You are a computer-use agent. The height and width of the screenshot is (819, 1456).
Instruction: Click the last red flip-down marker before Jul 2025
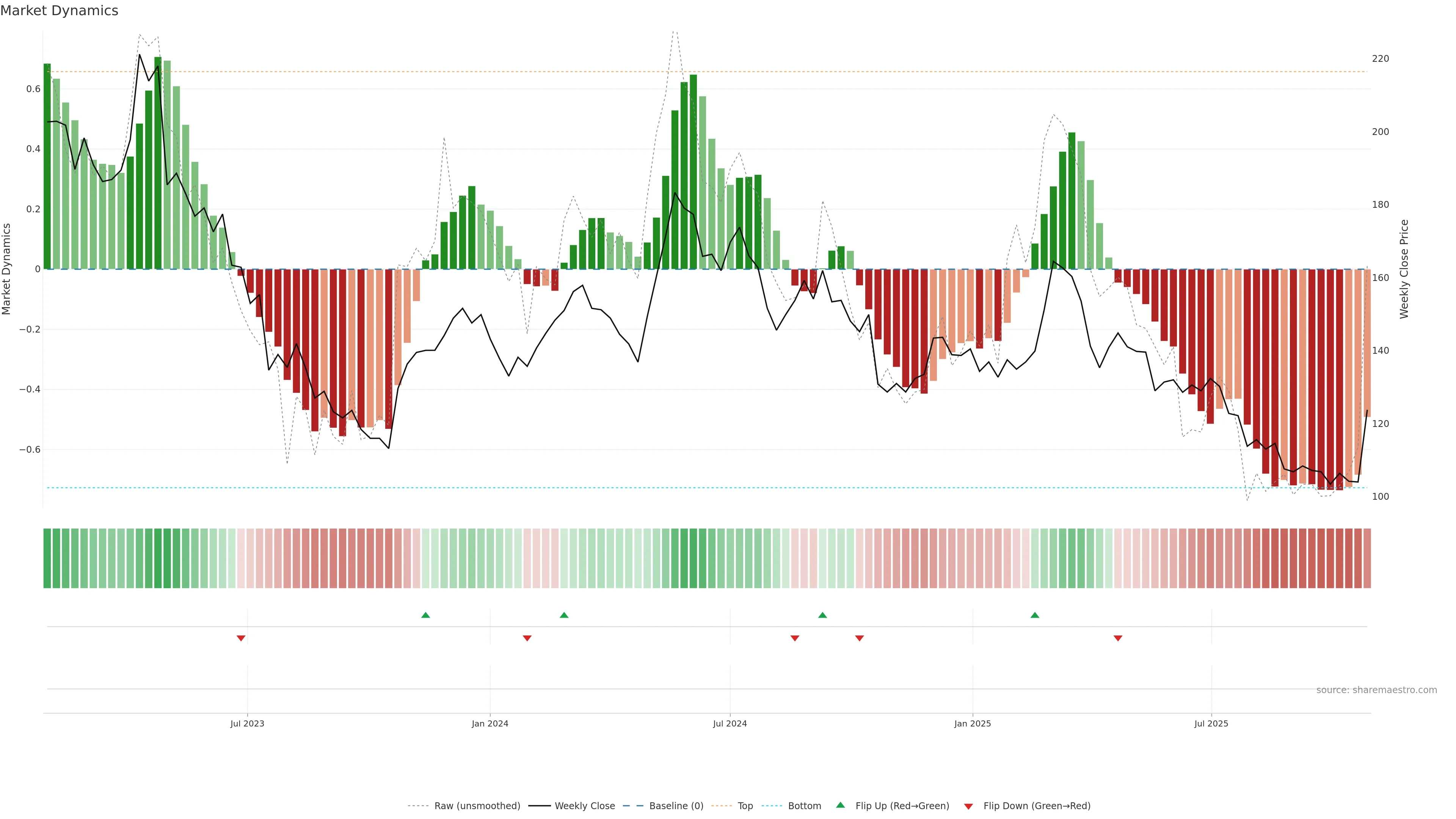click(x=1117, y=638)
